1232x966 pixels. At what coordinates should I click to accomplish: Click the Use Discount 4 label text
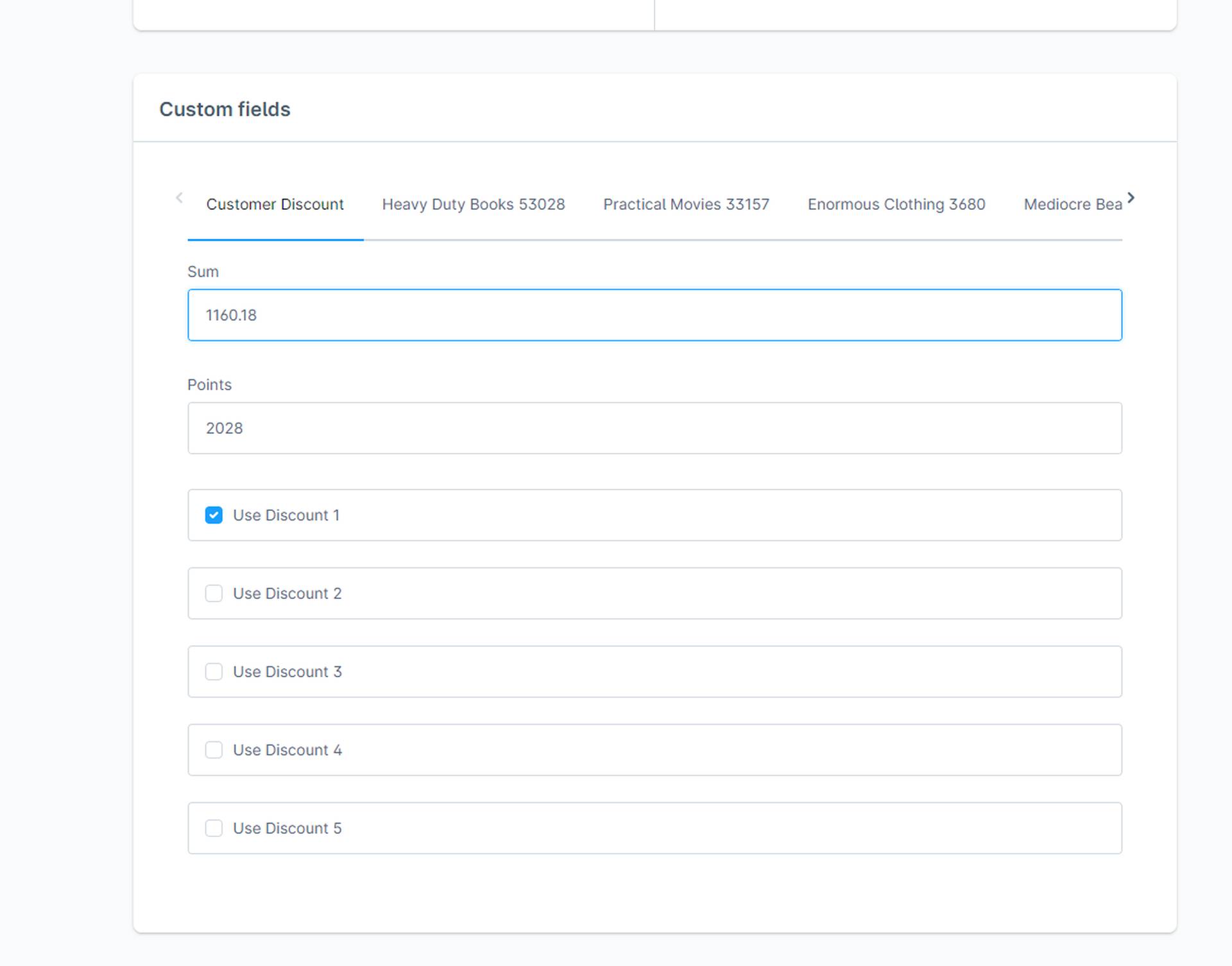click(287, 750)
